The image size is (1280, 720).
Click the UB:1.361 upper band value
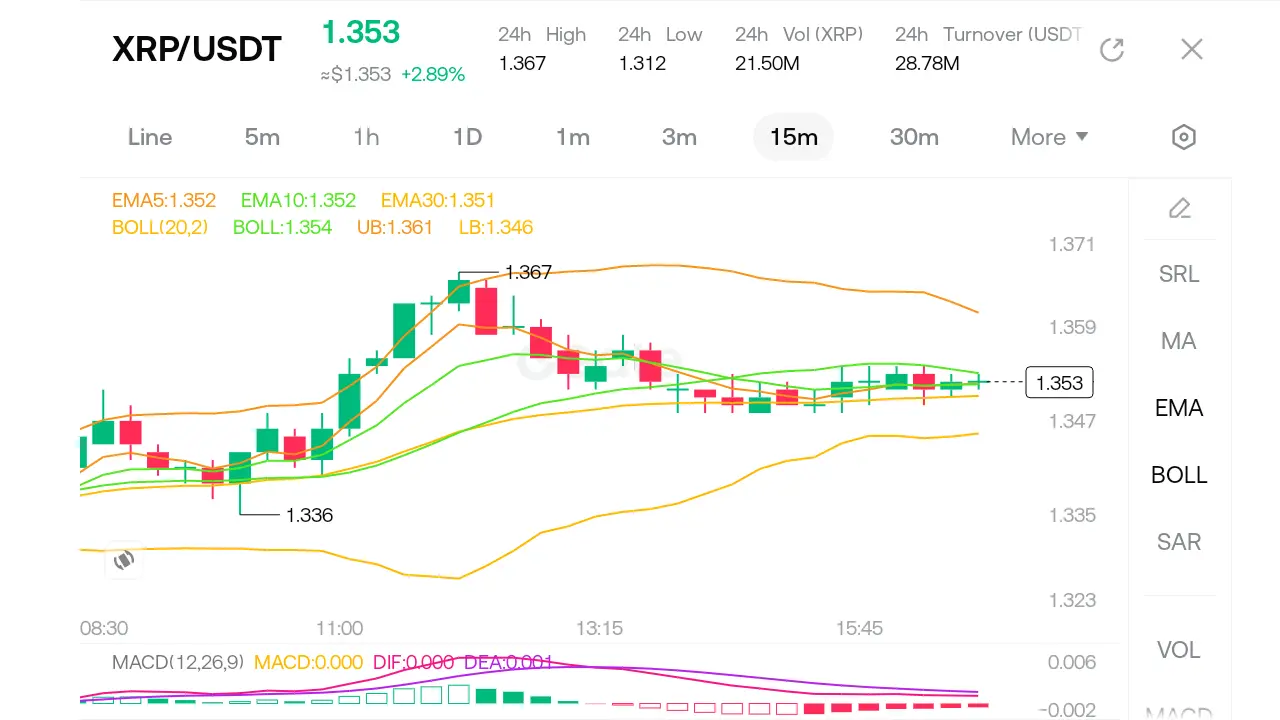coord(395,228)
